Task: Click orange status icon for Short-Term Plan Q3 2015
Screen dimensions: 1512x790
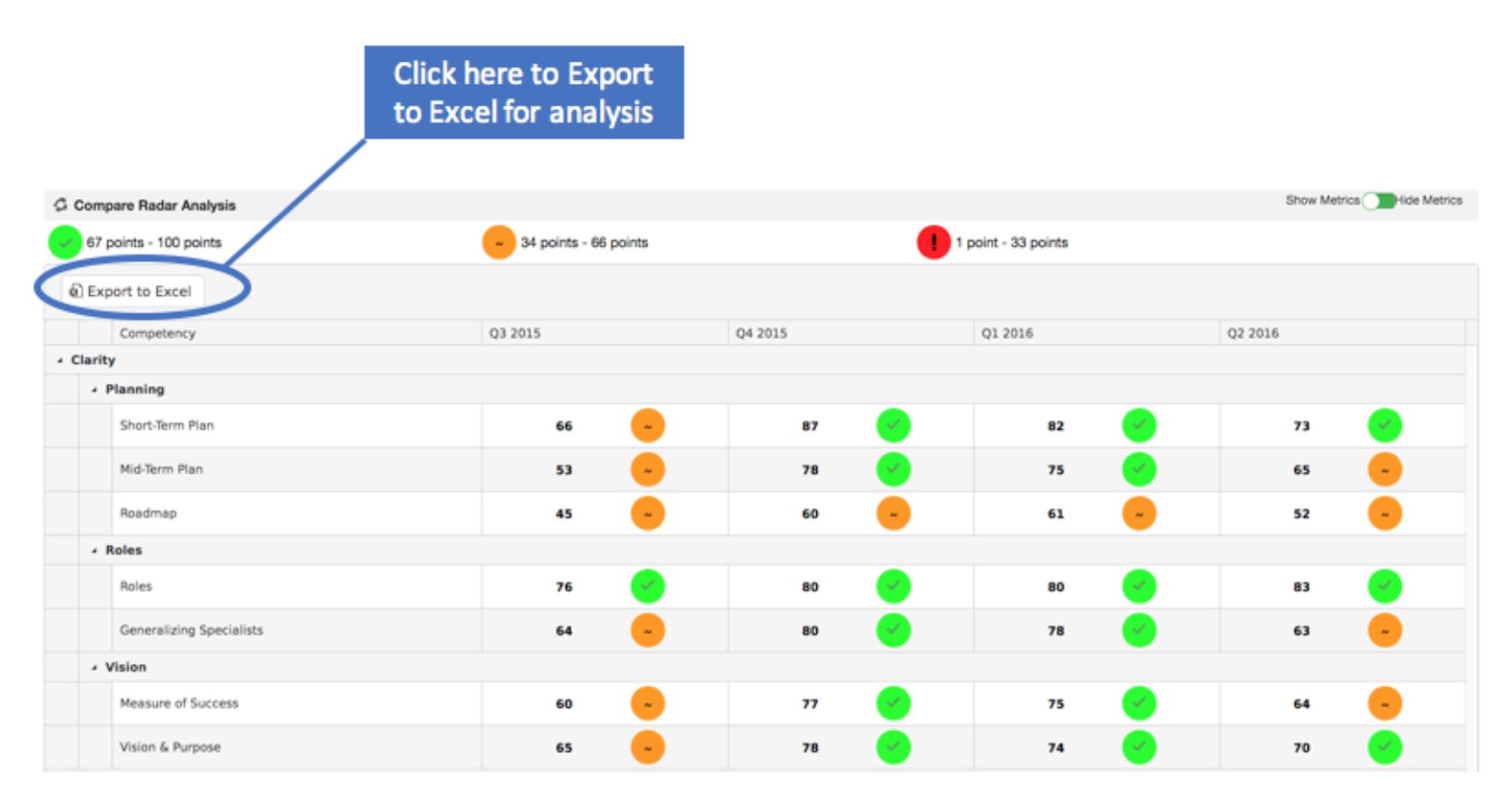Action: click(x=647, y=425)
